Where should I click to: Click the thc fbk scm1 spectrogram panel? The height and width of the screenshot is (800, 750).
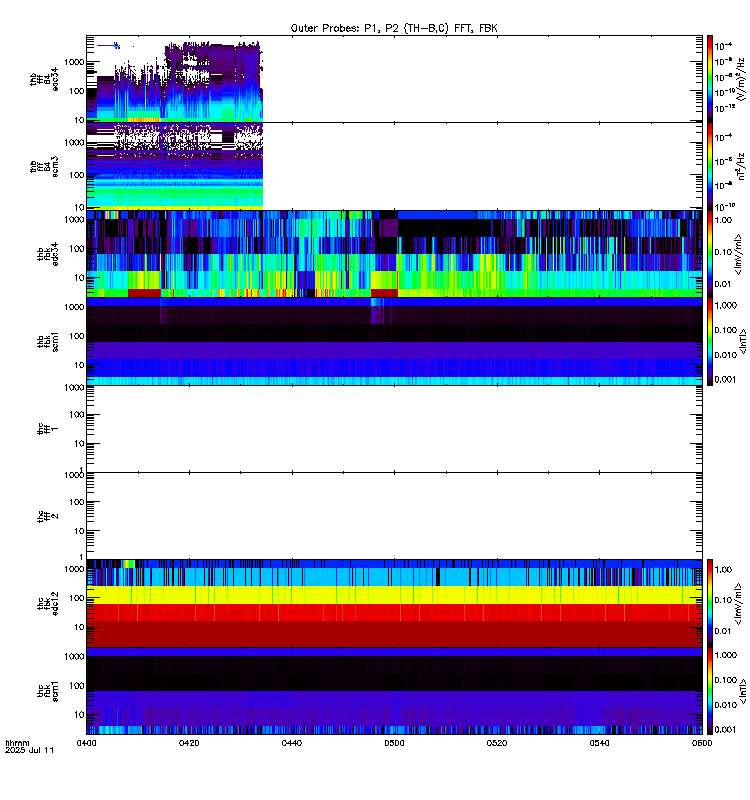394,691
